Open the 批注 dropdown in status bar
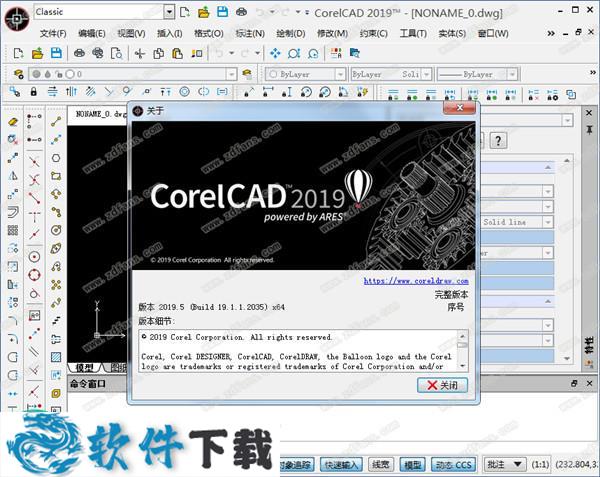600x477 pixels. coord(505,464)
